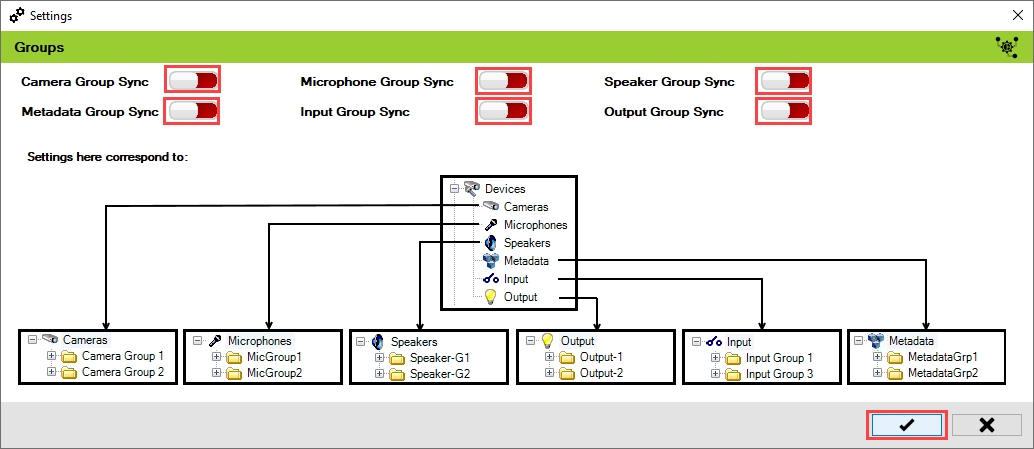Screen dimensions: 1034x449
Task: Select Input Group 3 tree item
Action: coord(779,374)
